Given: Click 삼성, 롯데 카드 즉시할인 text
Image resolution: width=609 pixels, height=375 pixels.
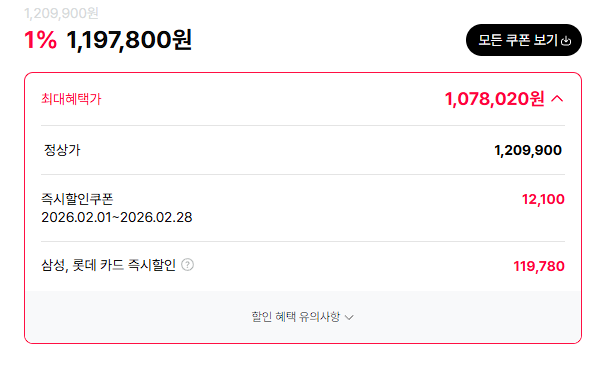Looking at the screenshot, I should click(x=108, y=265).
